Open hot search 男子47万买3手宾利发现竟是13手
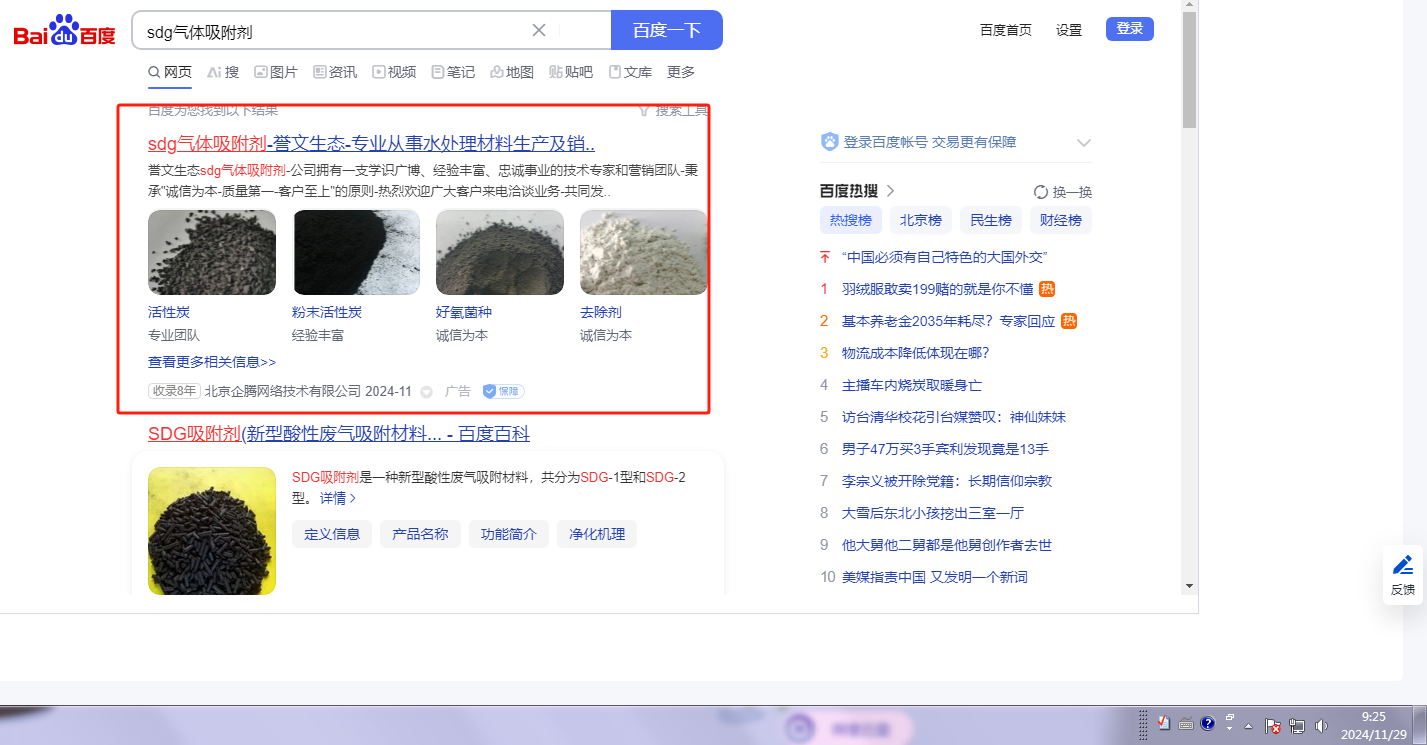 (945, 449)
